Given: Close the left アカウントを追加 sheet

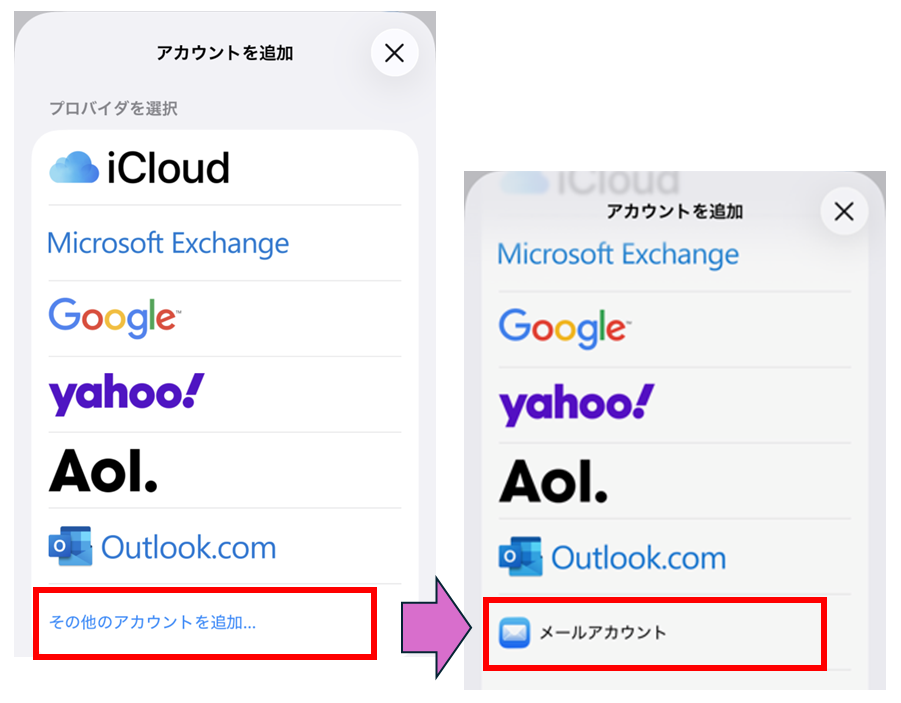Looking at the screenshot, I should point(394,53).
